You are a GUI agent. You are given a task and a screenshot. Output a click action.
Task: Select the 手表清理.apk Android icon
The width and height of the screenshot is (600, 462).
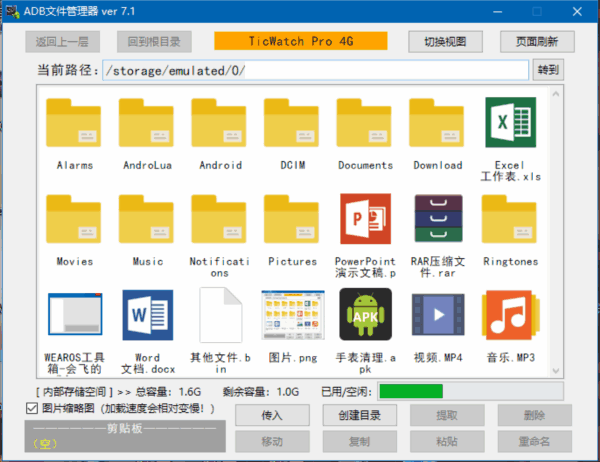[365, 315]
